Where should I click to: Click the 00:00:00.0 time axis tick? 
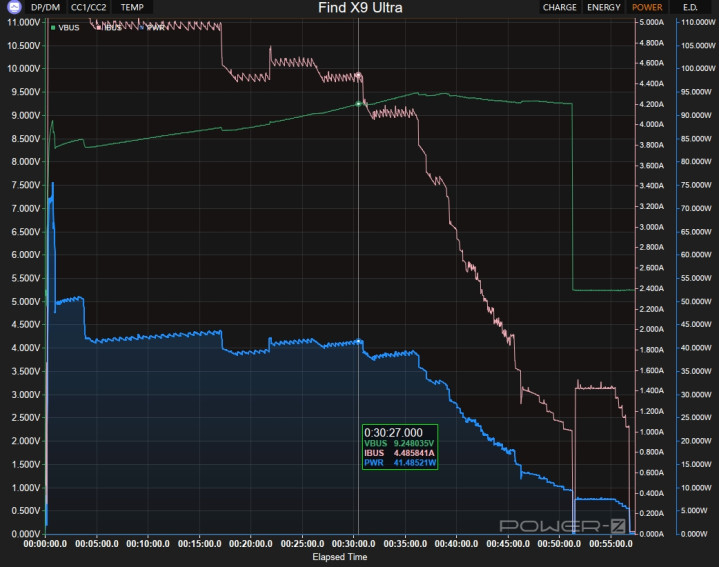[x=45, y=544]
